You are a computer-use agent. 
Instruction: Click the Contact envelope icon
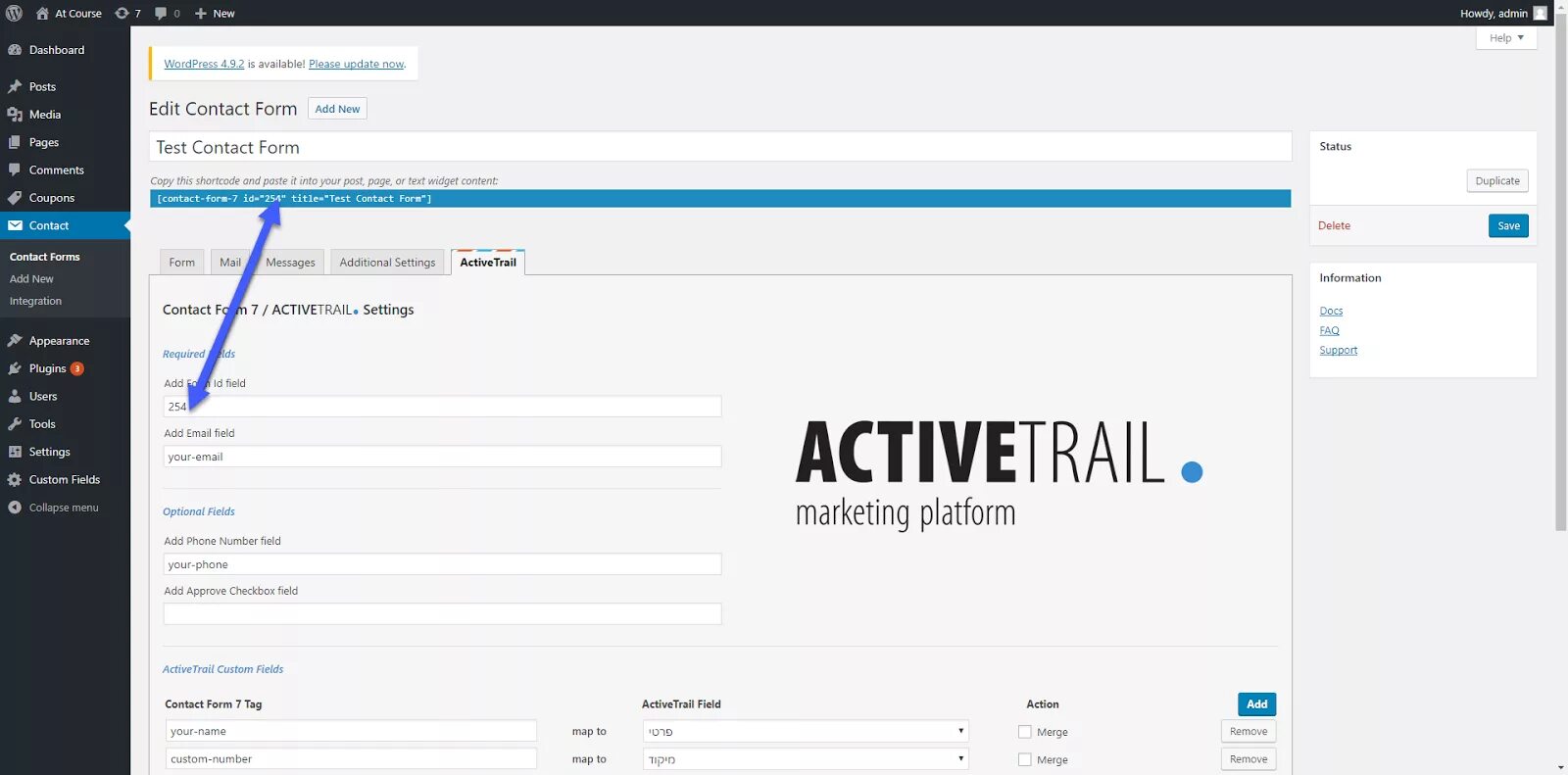[15, 225]
